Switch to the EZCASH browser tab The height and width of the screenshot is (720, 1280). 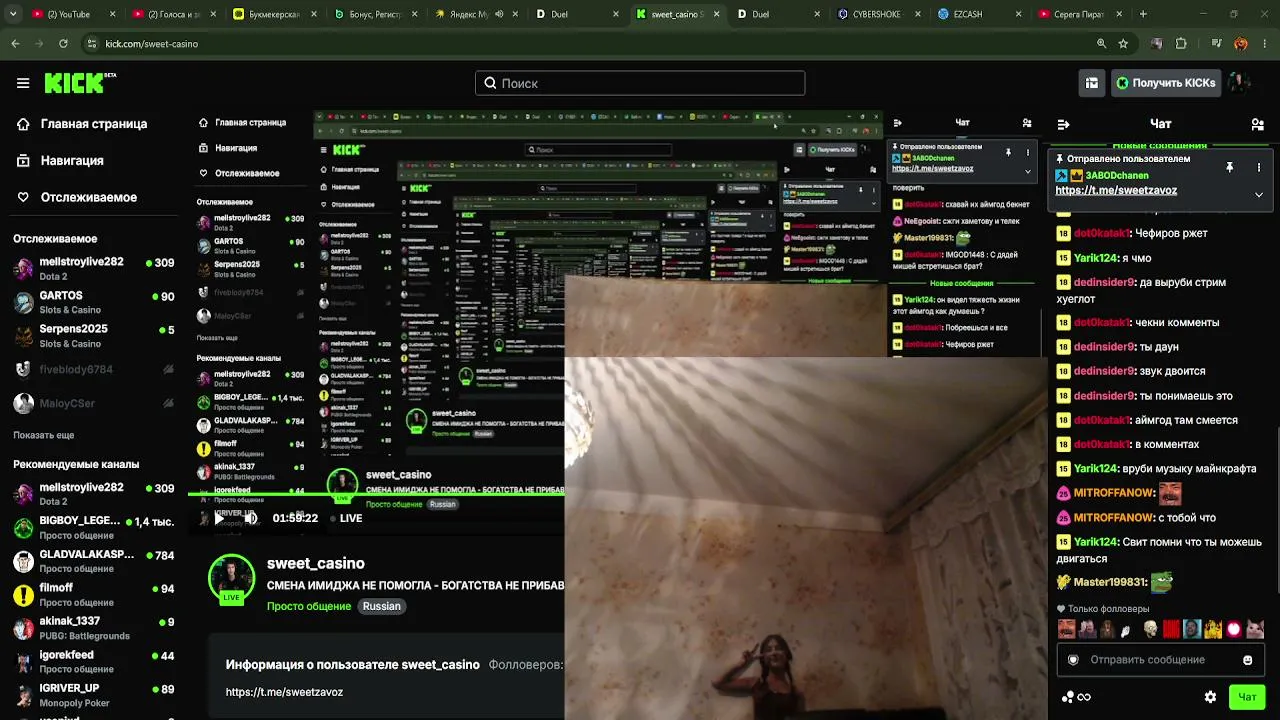(x=978, y=14)
